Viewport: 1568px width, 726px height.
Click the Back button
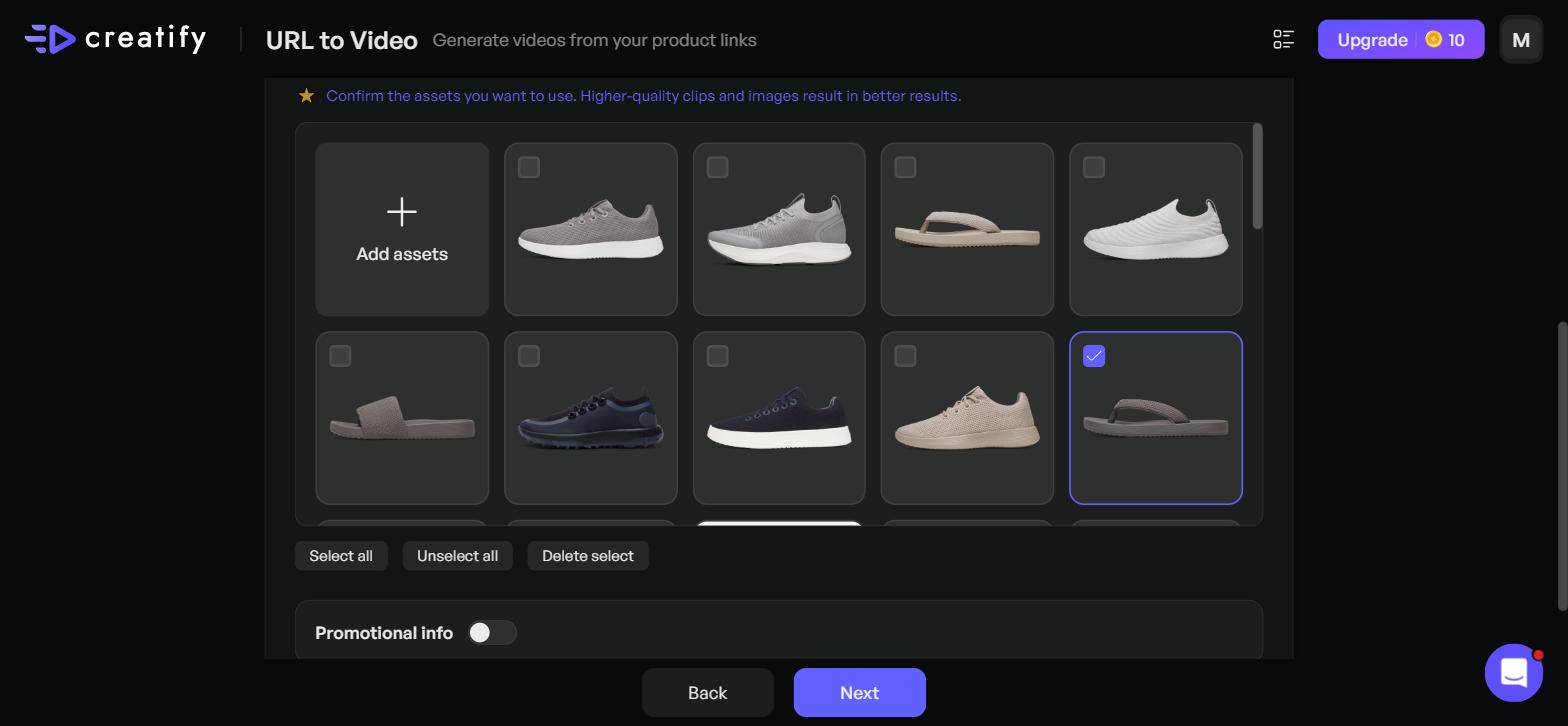[708, 693]
